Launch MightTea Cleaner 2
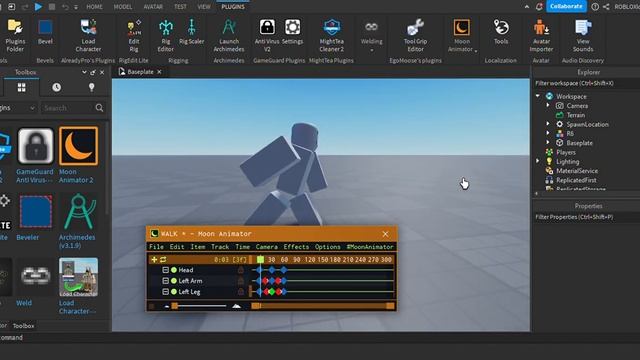 [x=331, y=35]
